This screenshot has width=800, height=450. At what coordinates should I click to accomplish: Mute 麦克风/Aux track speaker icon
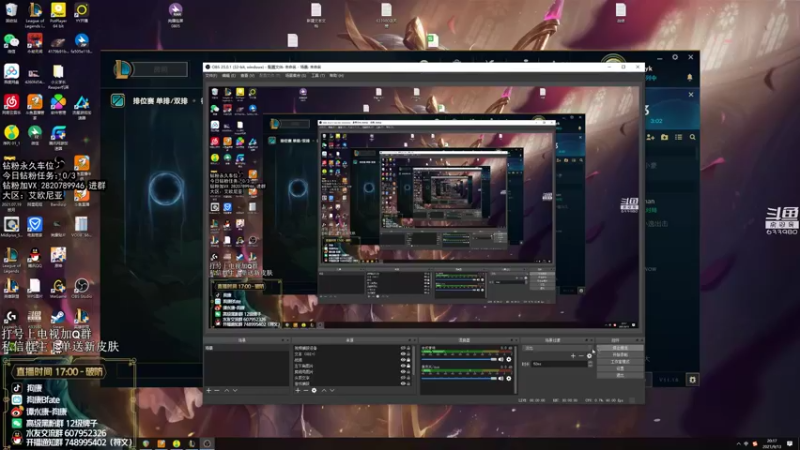(x=501, y=379)
